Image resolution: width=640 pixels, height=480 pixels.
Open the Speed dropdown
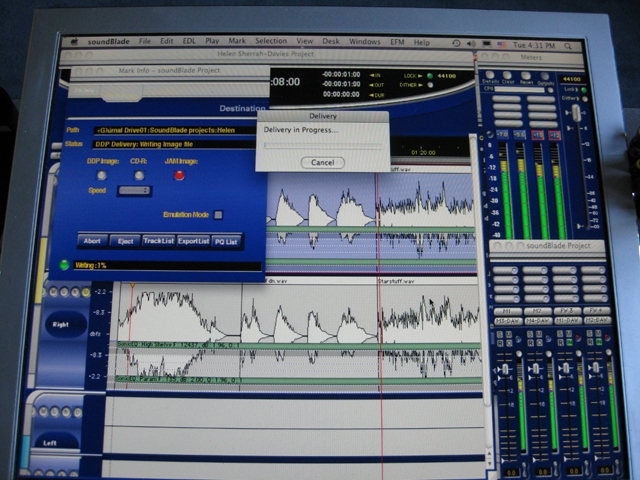pos(134,191)
